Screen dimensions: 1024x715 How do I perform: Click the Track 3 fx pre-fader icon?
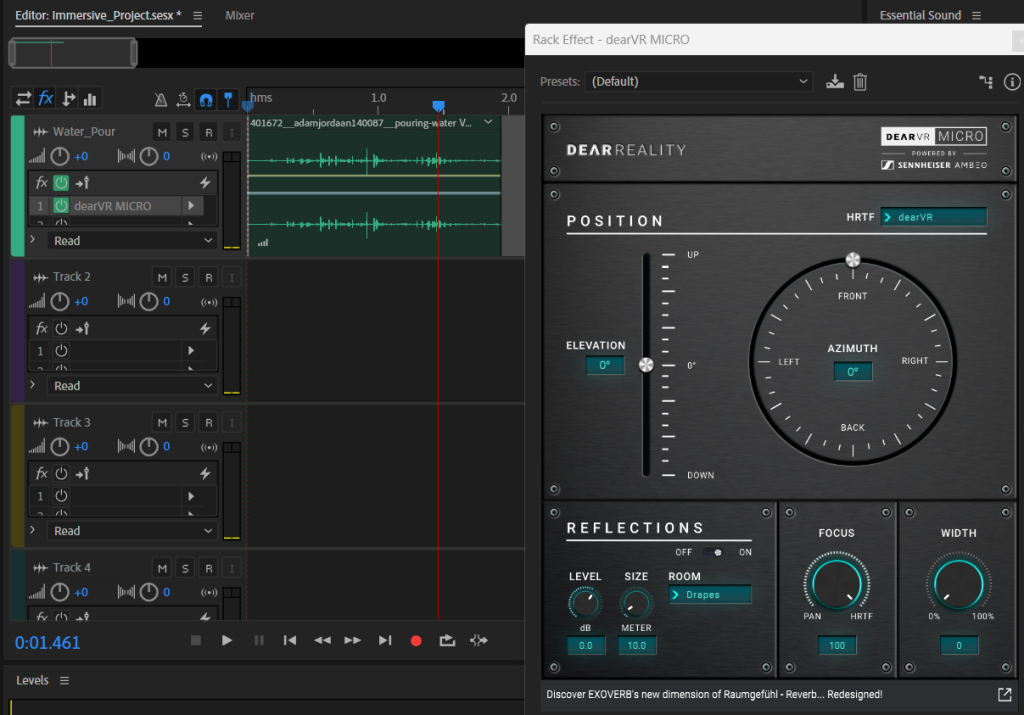pyautogui.click(x=82, y=473)
